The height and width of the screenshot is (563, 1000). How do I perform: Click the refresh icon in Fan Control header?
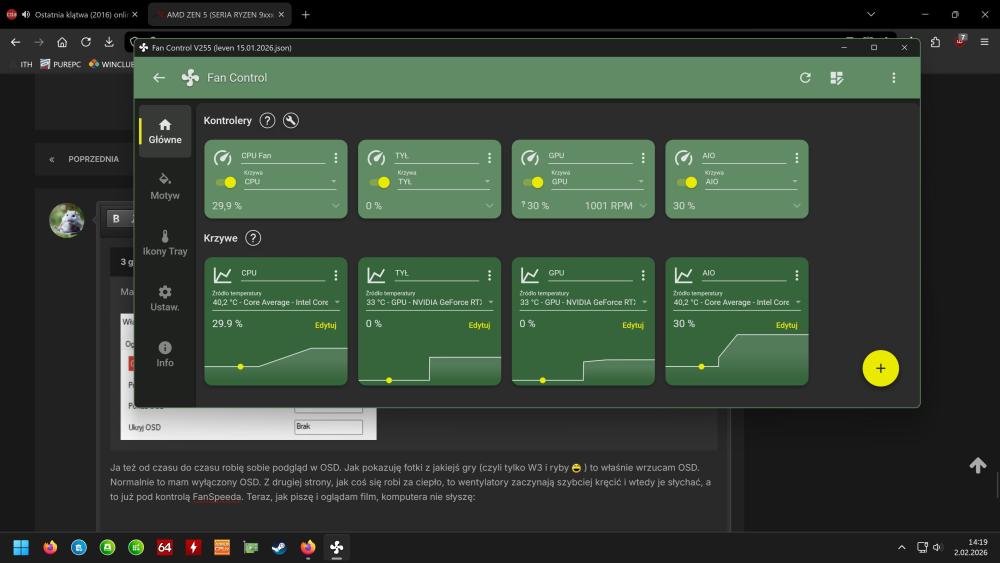pos(805,78)
